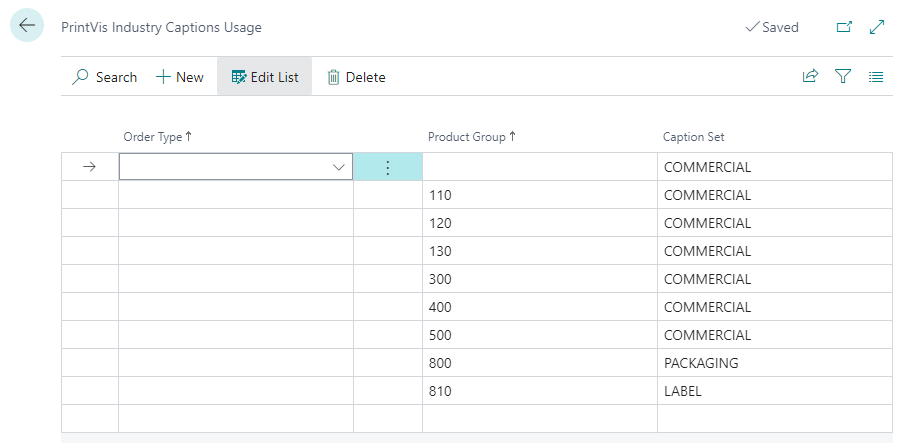Viewport: 913px width, 443px height.
Task: Click COMMERCIAL in the 500 row
Action: [x=775, y=335]
